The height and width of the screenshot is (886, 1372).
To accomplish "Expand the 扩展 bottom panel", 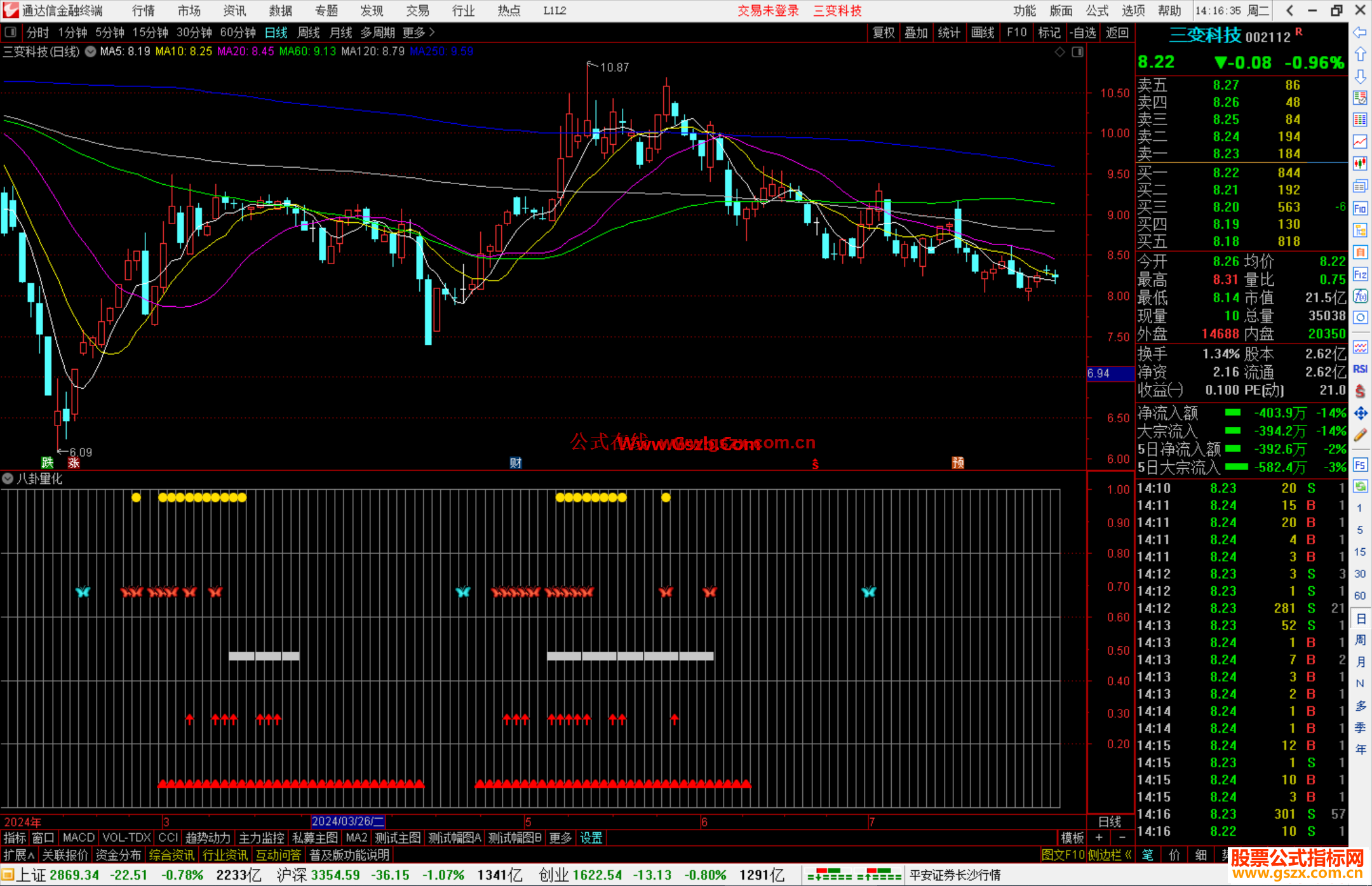I will pyautogui.click(x=18, y=855).
